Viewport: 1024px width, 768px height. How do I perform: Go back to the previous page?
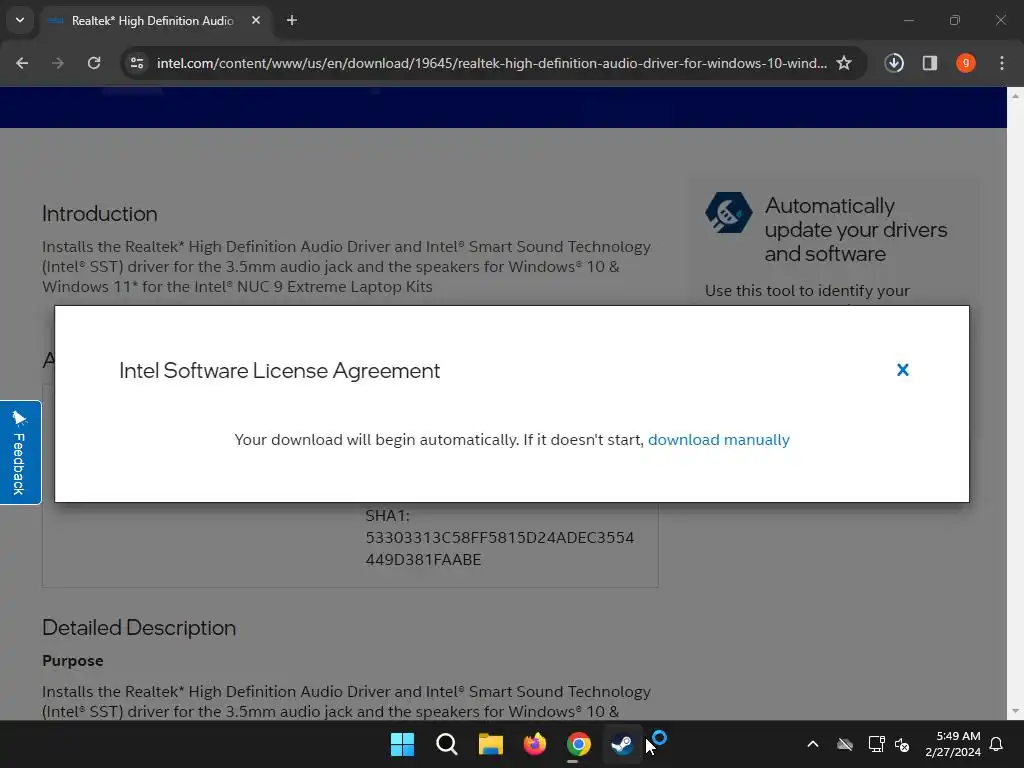pyautogui.click(x=22, y=63)
